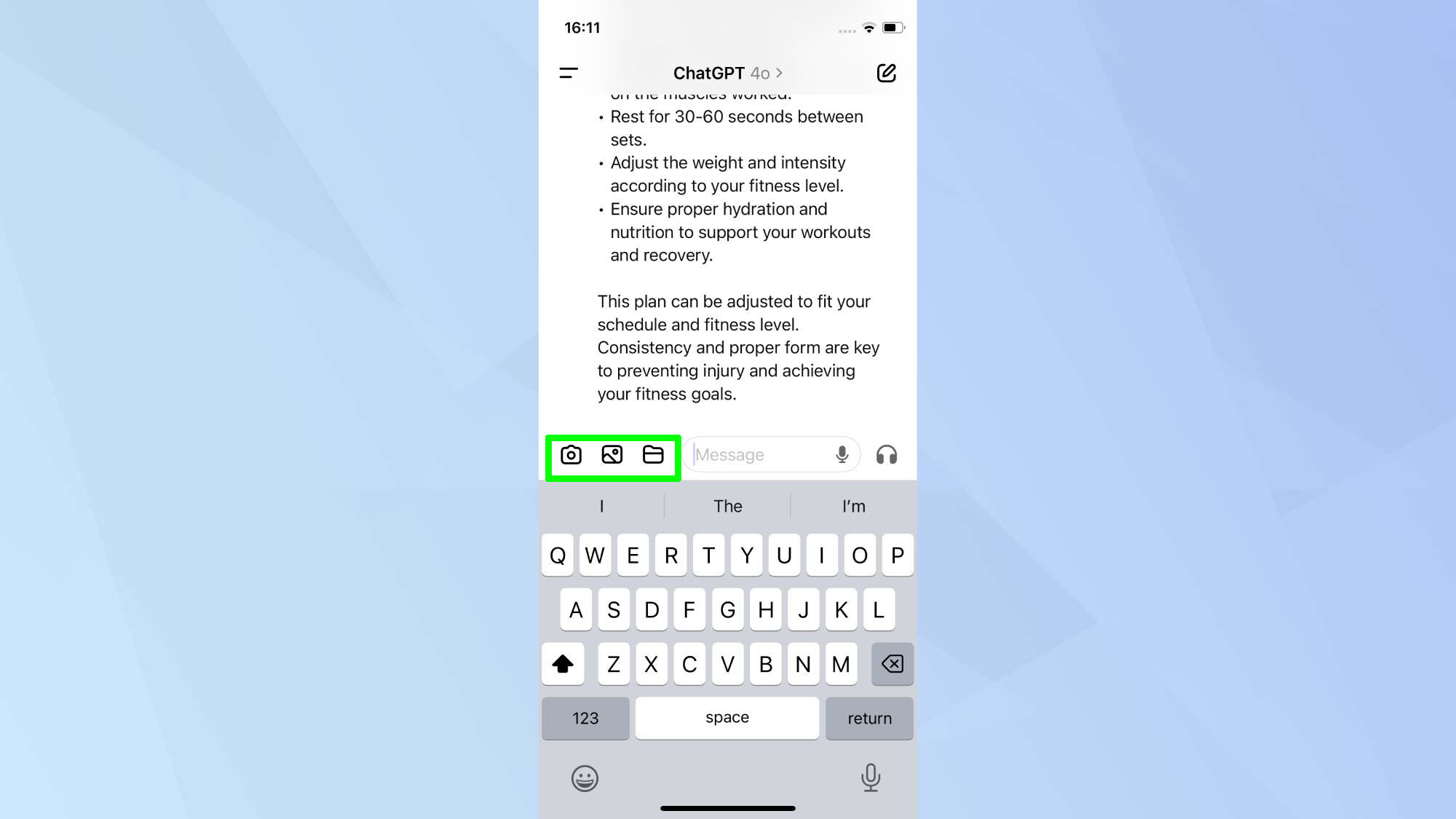Viewport: 1456px width, 819px height.
Task: Select the image attachment icon
Action: pyautogui.click(x=611, y=454)
